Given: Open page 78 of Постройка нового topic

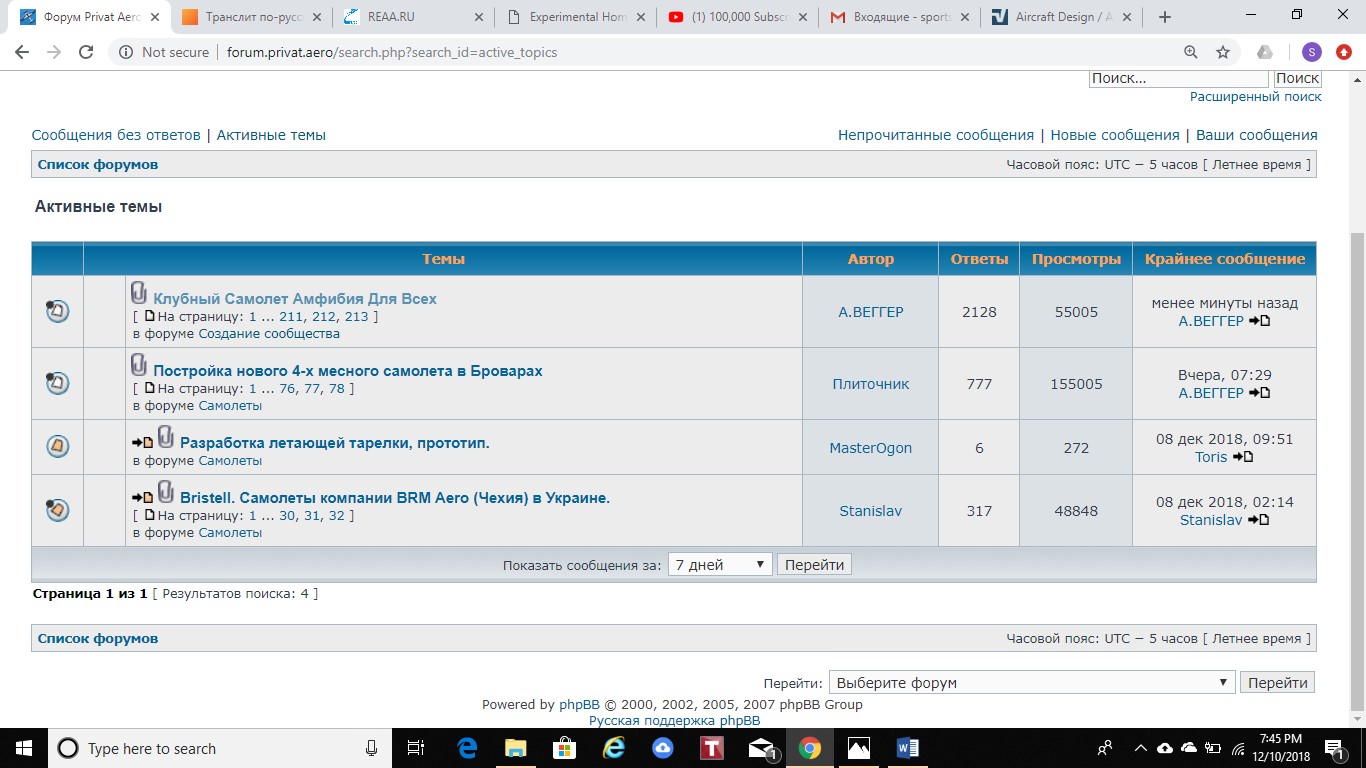Looking at the screenshot, I should coord(337,389).
